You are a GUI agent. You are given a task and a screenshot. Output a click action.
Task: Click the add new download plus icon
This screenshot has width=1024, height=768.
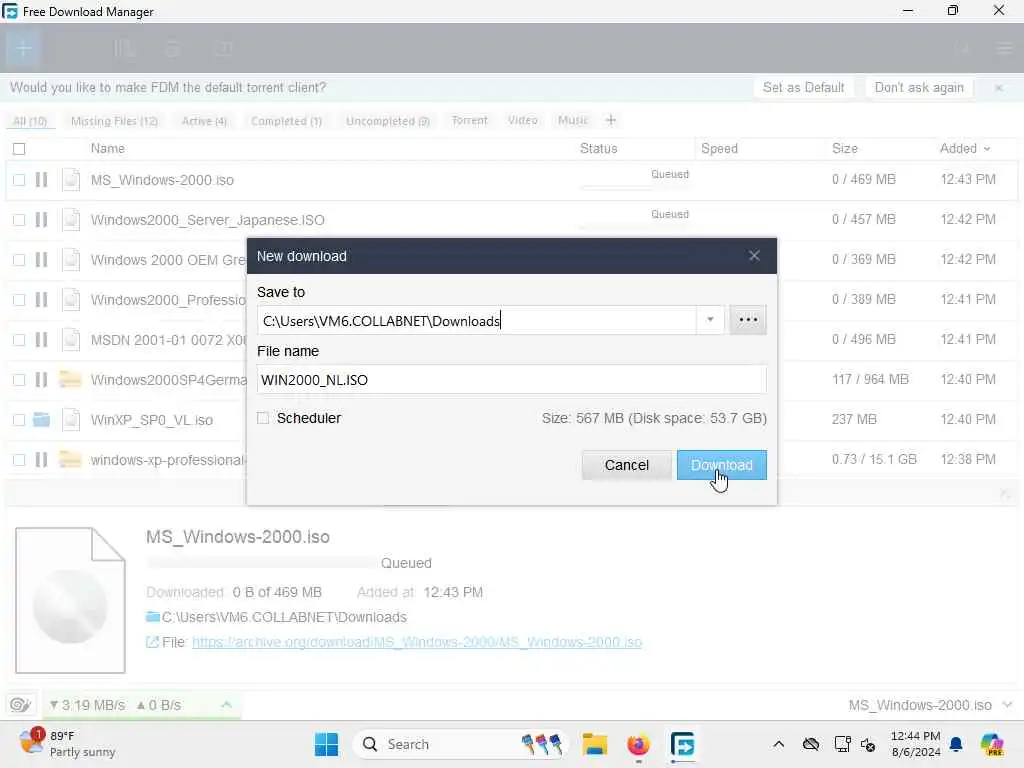(x=23, y=48)
